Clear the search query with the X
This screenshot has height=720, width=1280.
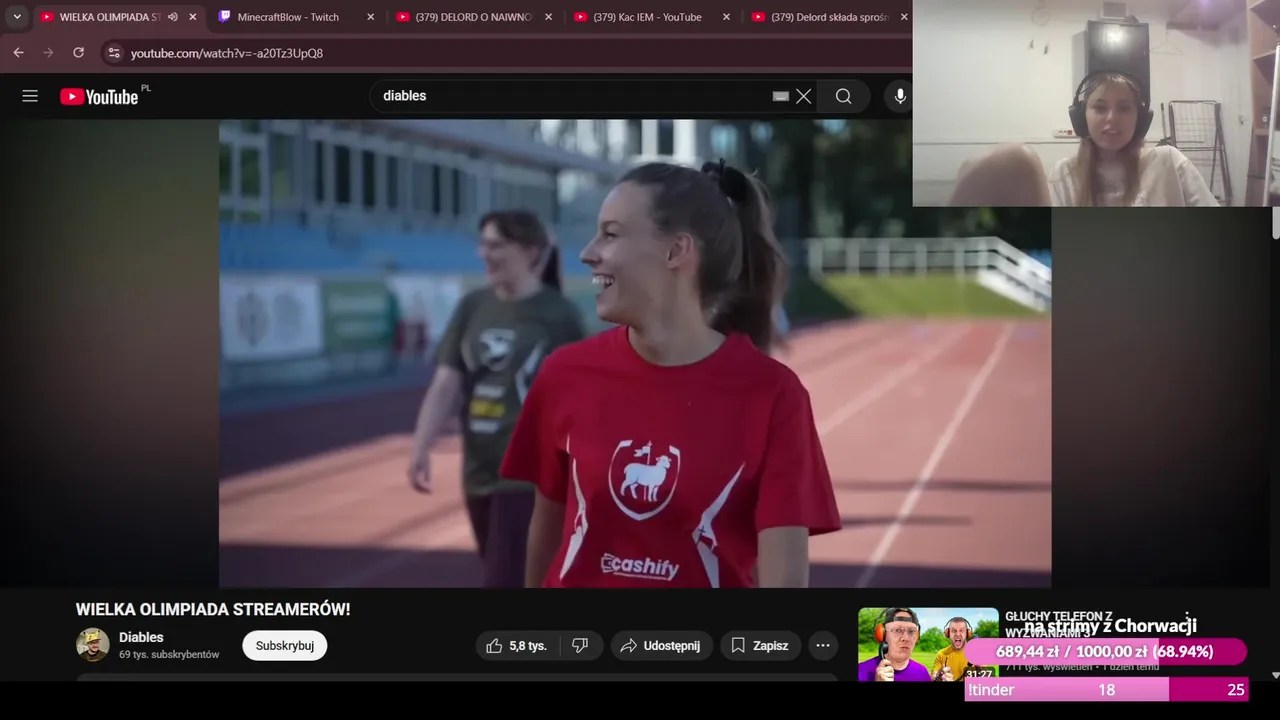click(803, 96)
